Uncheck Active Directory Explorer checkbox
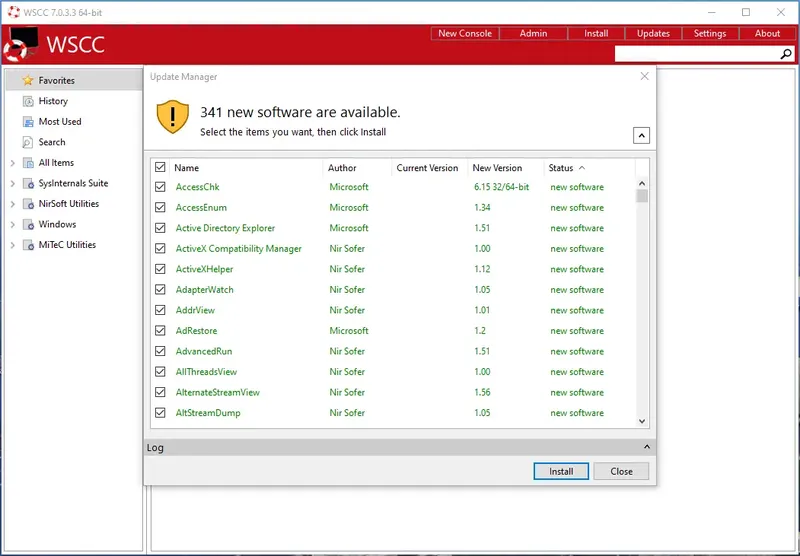 160,228
